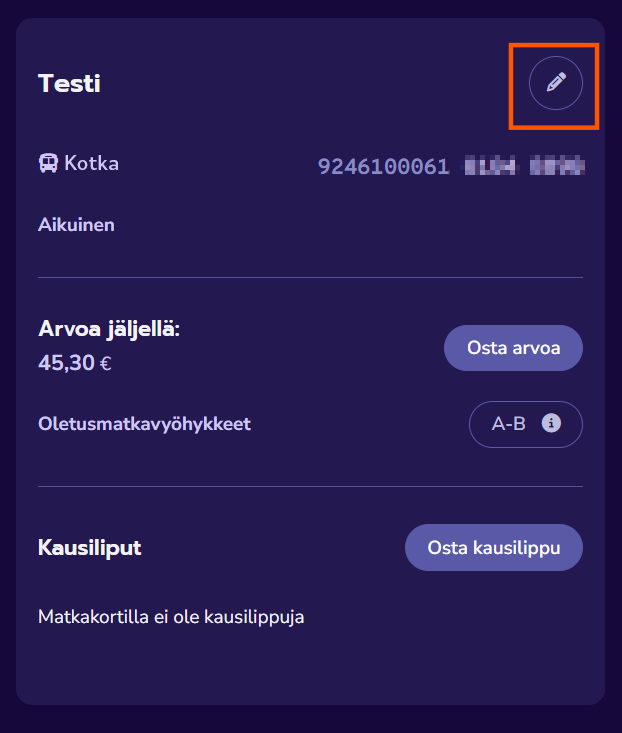
Task: Click the divider line above Kausiliput
Action: tap(310, 487)
